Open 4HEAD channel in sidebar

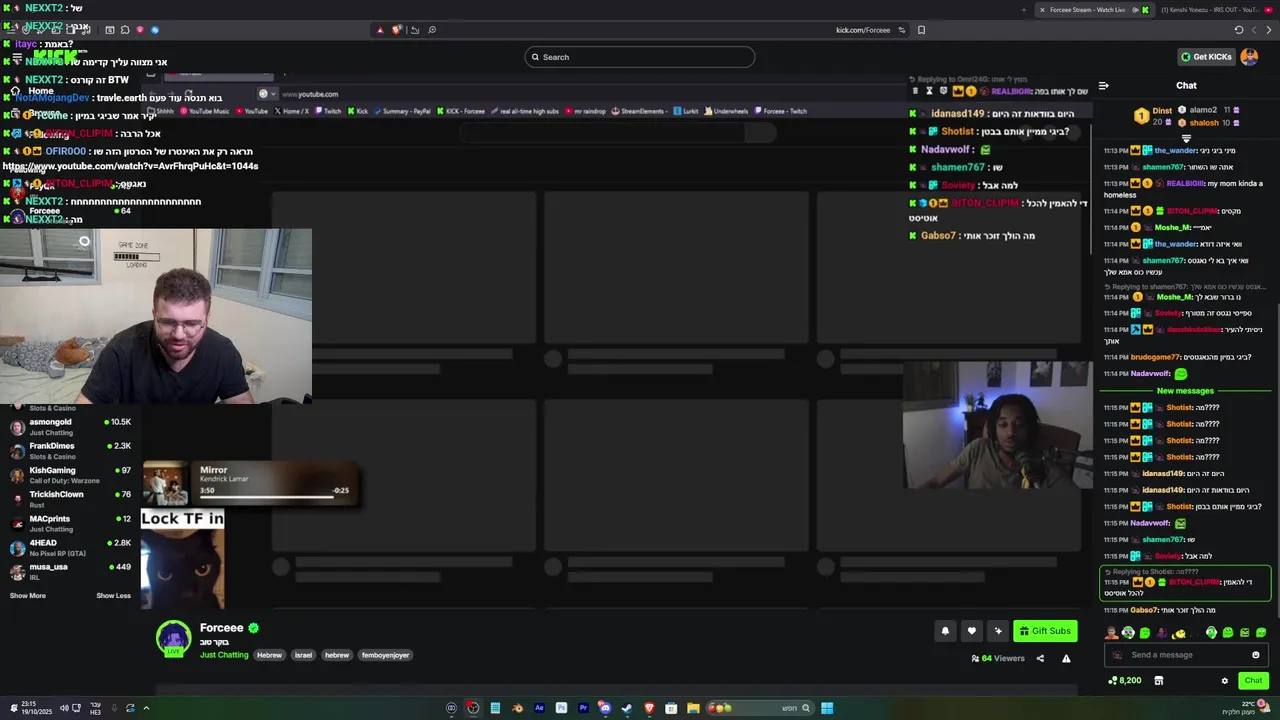70,547
